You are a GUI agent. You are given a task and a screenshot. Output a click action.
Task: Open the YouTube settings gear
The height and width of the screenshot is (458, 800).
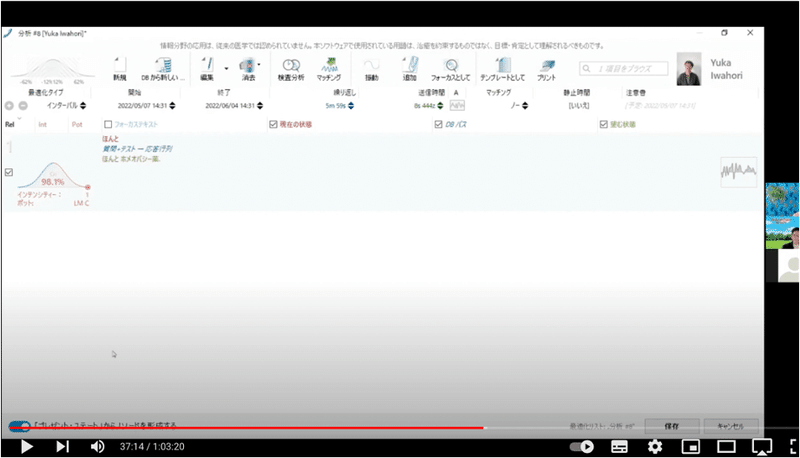pos(655,447)
